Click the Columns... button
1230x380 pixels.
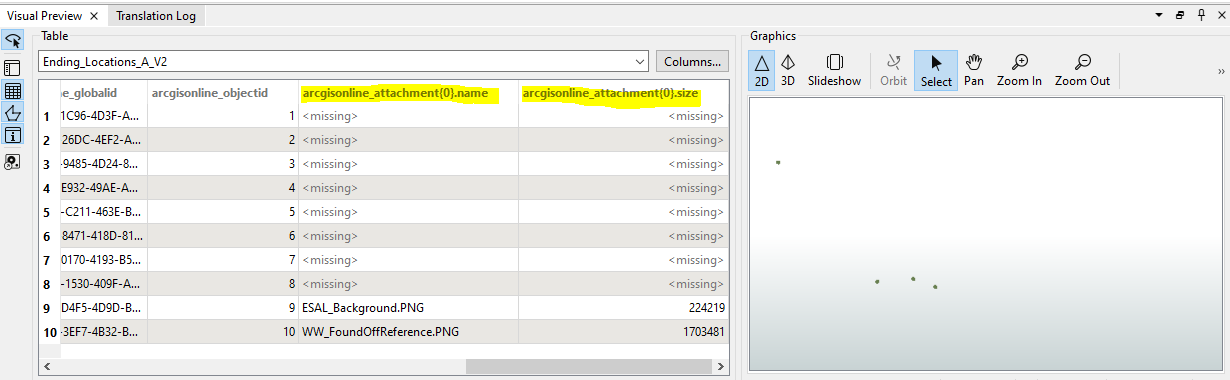coord(692,61)
